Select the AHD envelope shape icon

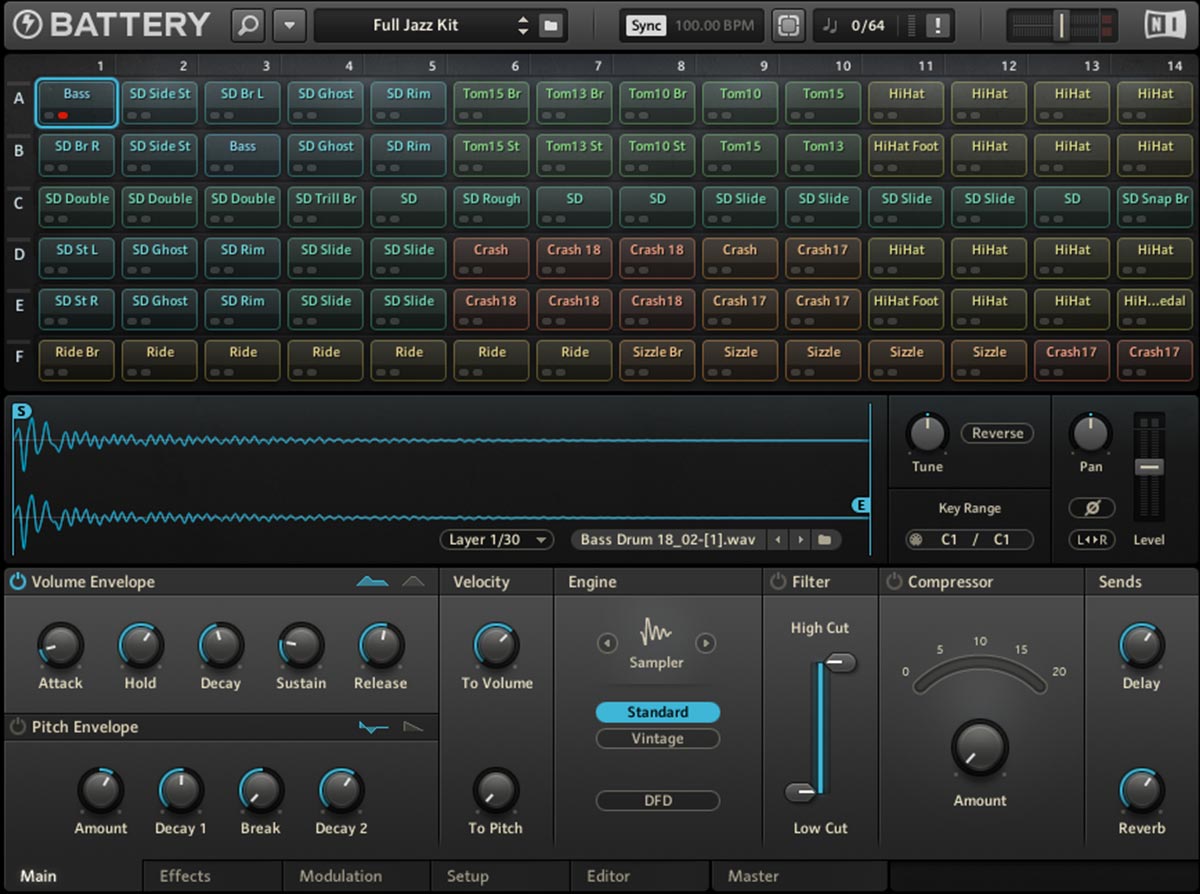tap(413, 582)
